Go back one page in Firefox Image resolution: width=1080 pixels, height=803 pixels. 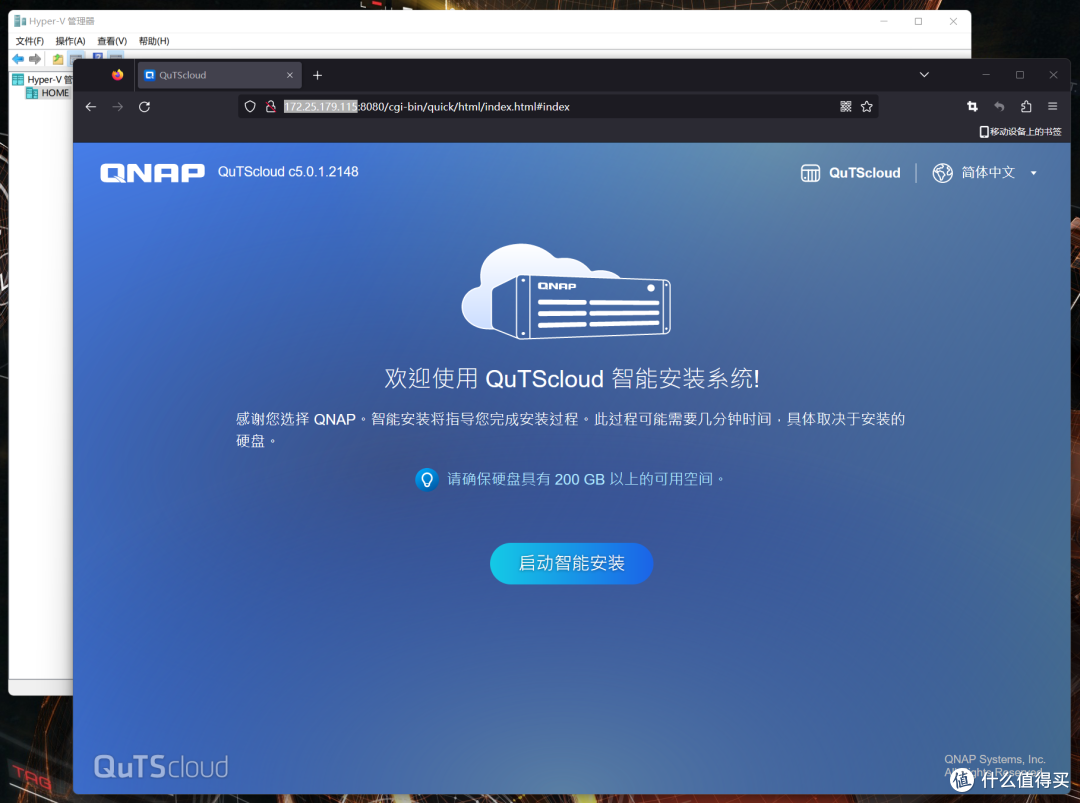point(91,107)
